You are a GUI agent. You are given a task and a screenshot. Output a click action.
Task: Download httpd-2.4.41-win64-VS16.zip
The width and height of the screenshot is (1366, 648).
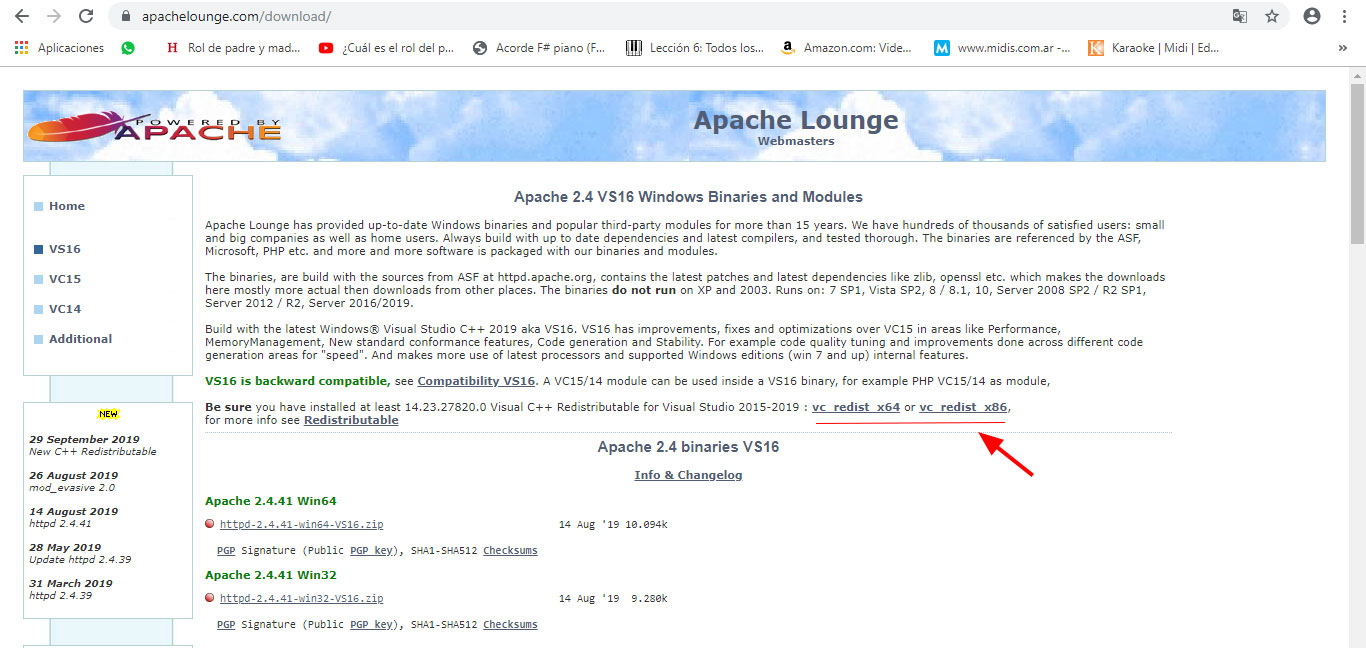point(301,524)
